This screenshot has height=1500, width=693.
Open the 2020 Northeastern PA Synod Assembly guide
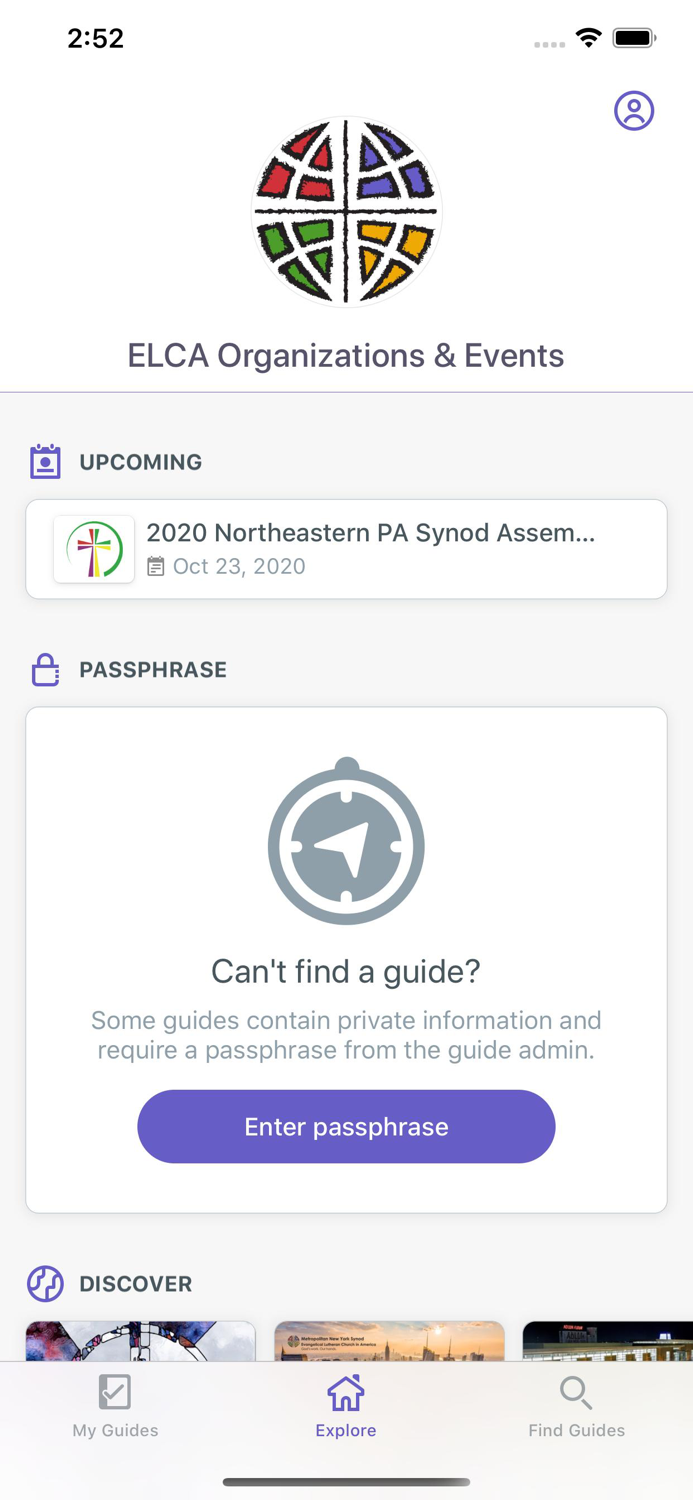371,533
